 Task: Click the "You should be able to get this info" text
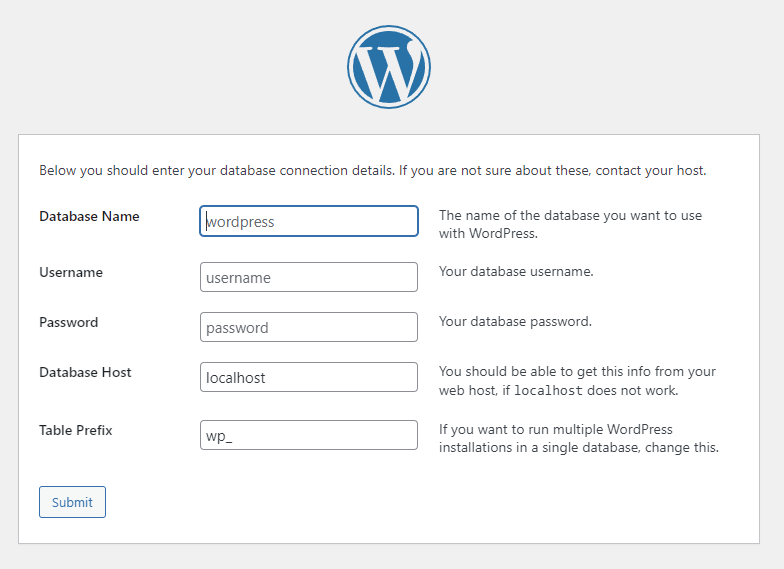click(x=578, y=381)
